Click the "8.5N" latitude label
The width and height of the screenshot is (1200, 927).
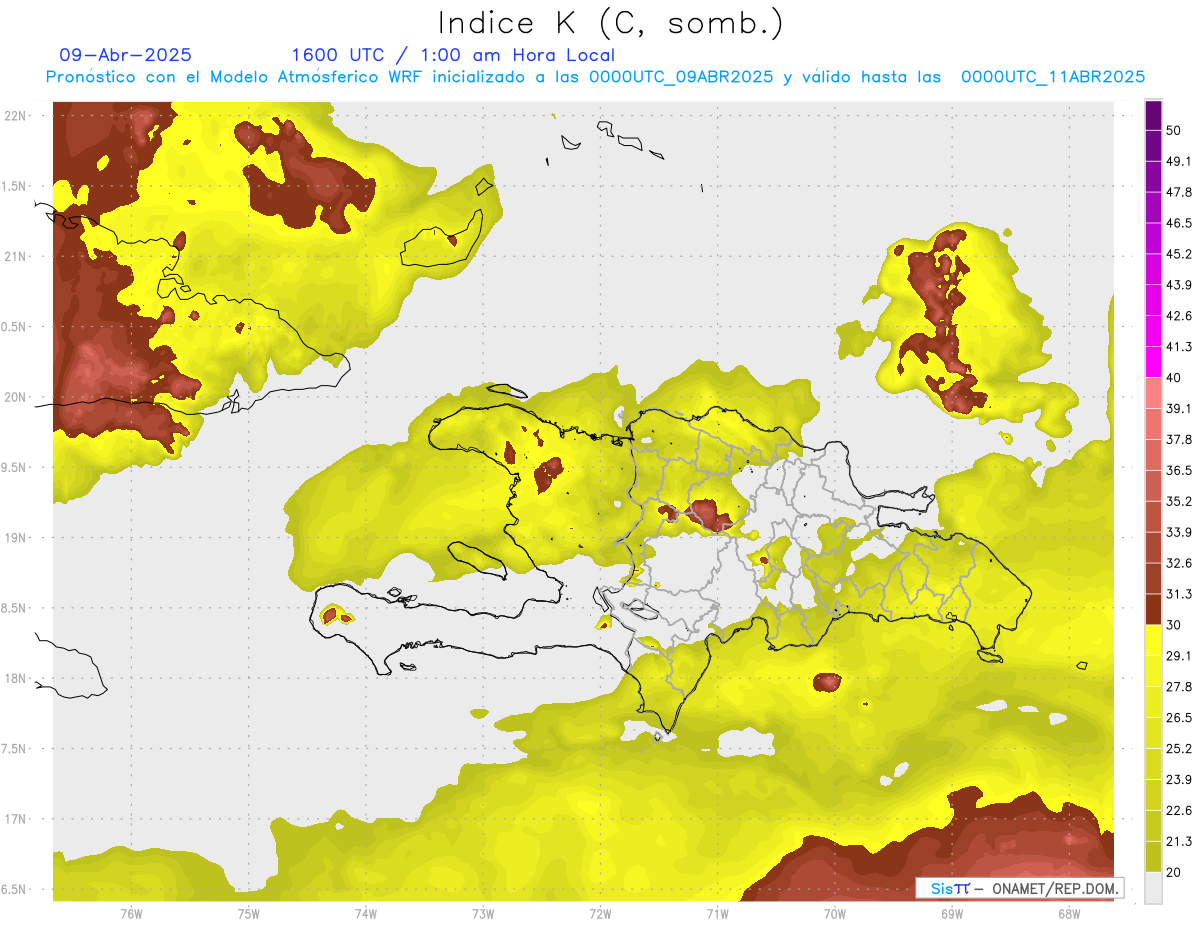[15, 608]
